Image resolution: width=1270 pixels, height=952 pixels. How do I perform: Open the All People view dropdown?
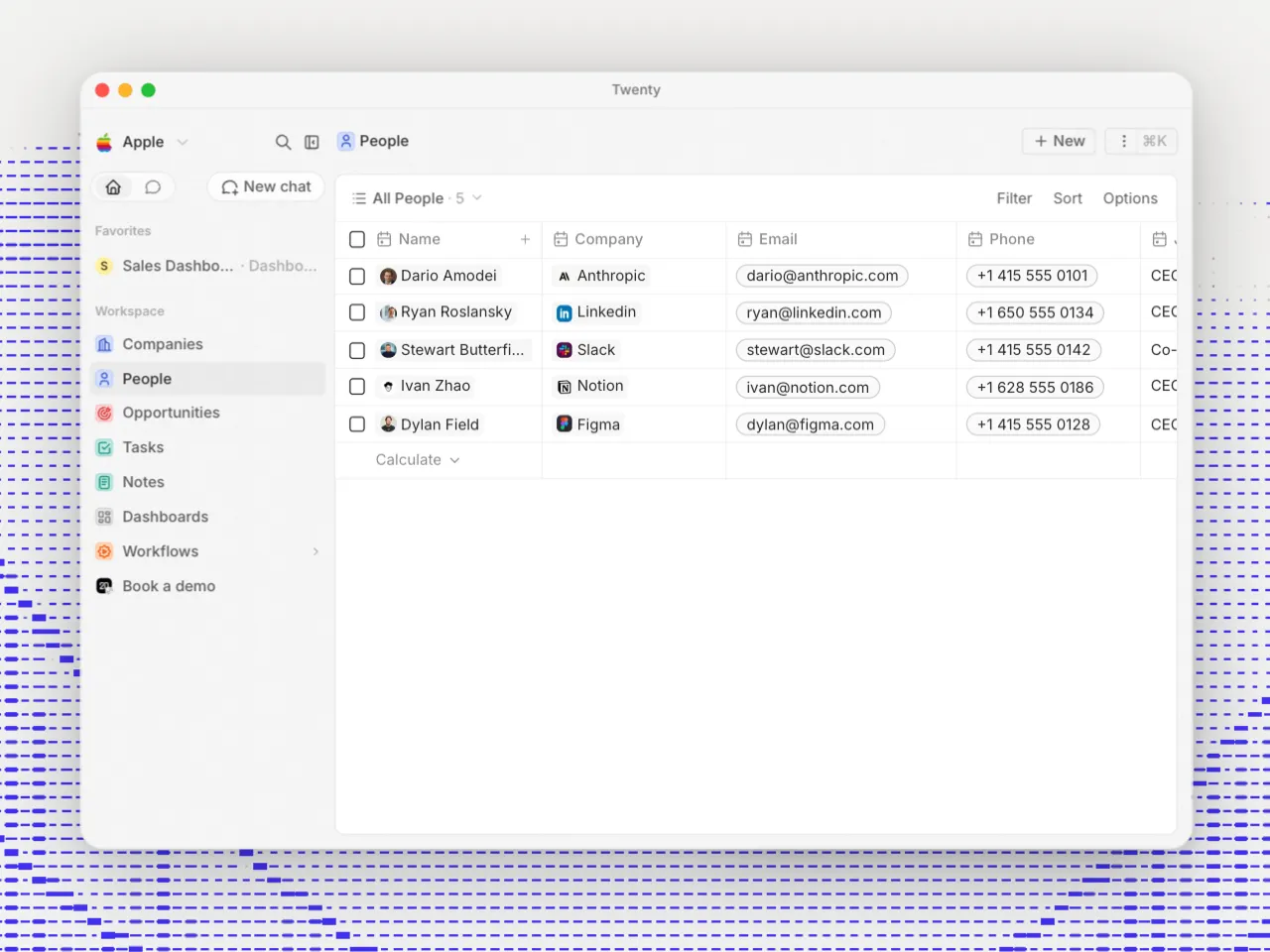click(x=417, y=198)
